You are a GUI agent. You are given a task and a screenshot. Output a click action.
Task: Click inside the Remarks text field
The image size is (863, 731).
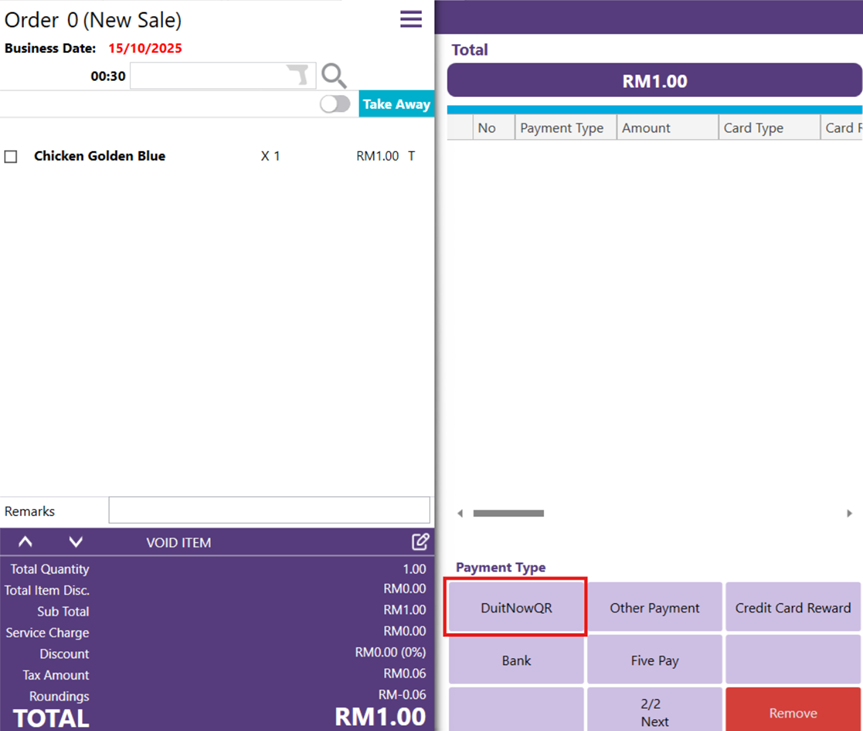(x=269, y=511)
